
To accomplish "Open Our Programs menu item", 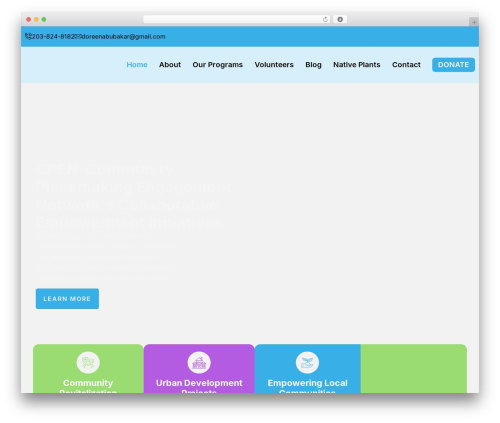I will point(217,65).
